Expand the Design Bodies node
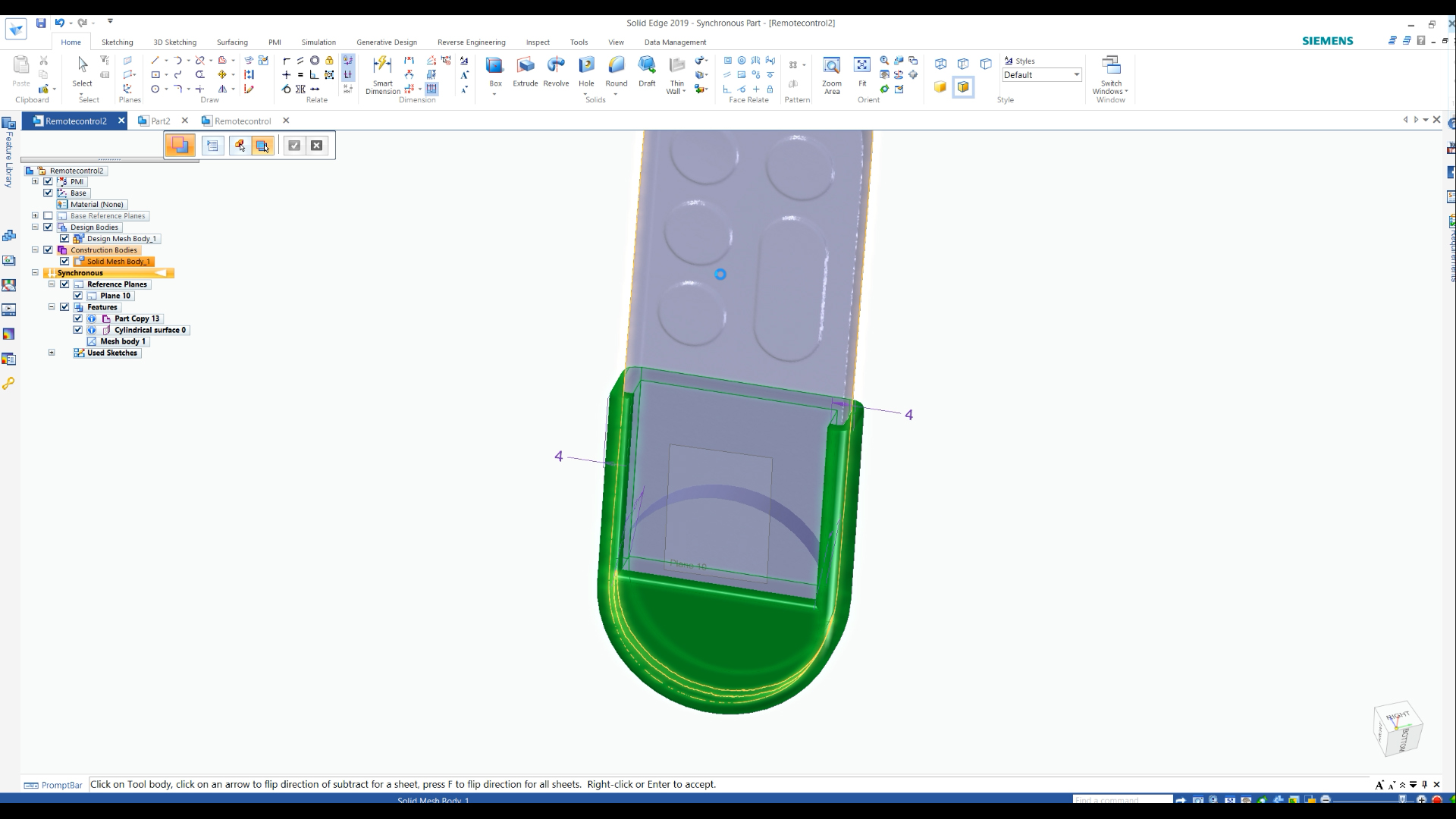Image resolution: width=1456 pixels, height=819 pixels. tap(35, 227)
